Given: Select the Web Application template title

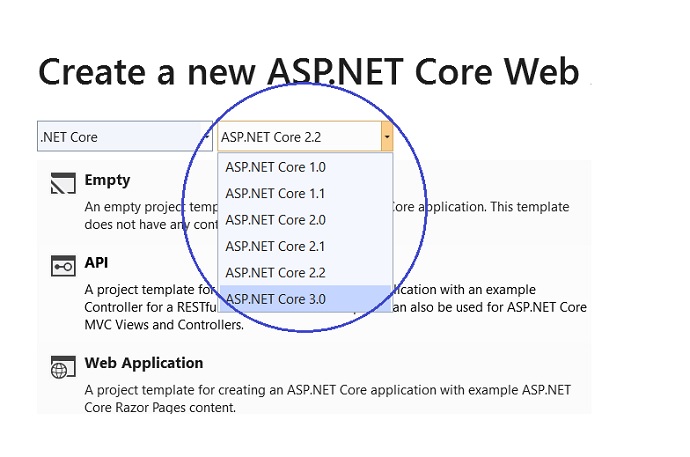Looking at the screenshot, I should [144, 363].
